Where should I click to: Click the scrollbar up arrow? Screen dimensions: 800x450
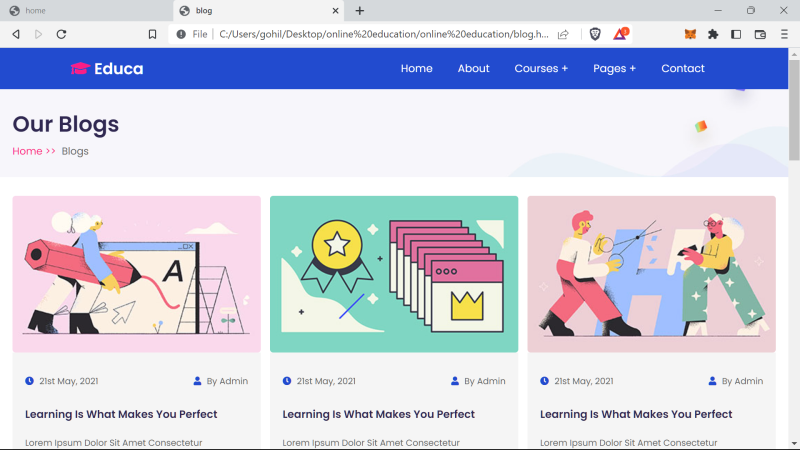coord(794,54)
